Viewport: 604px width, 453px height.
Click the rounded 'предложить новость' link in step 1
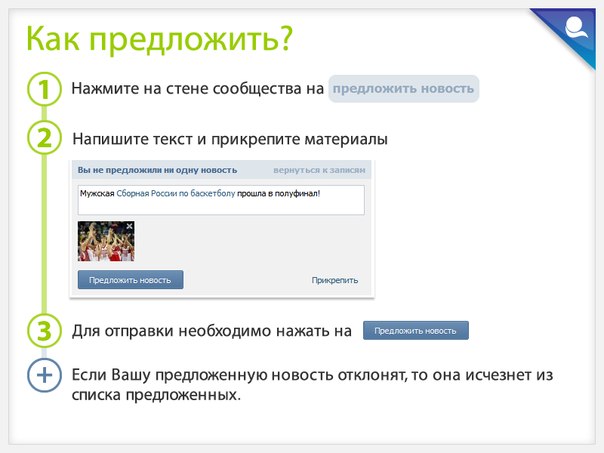(403, 89)
